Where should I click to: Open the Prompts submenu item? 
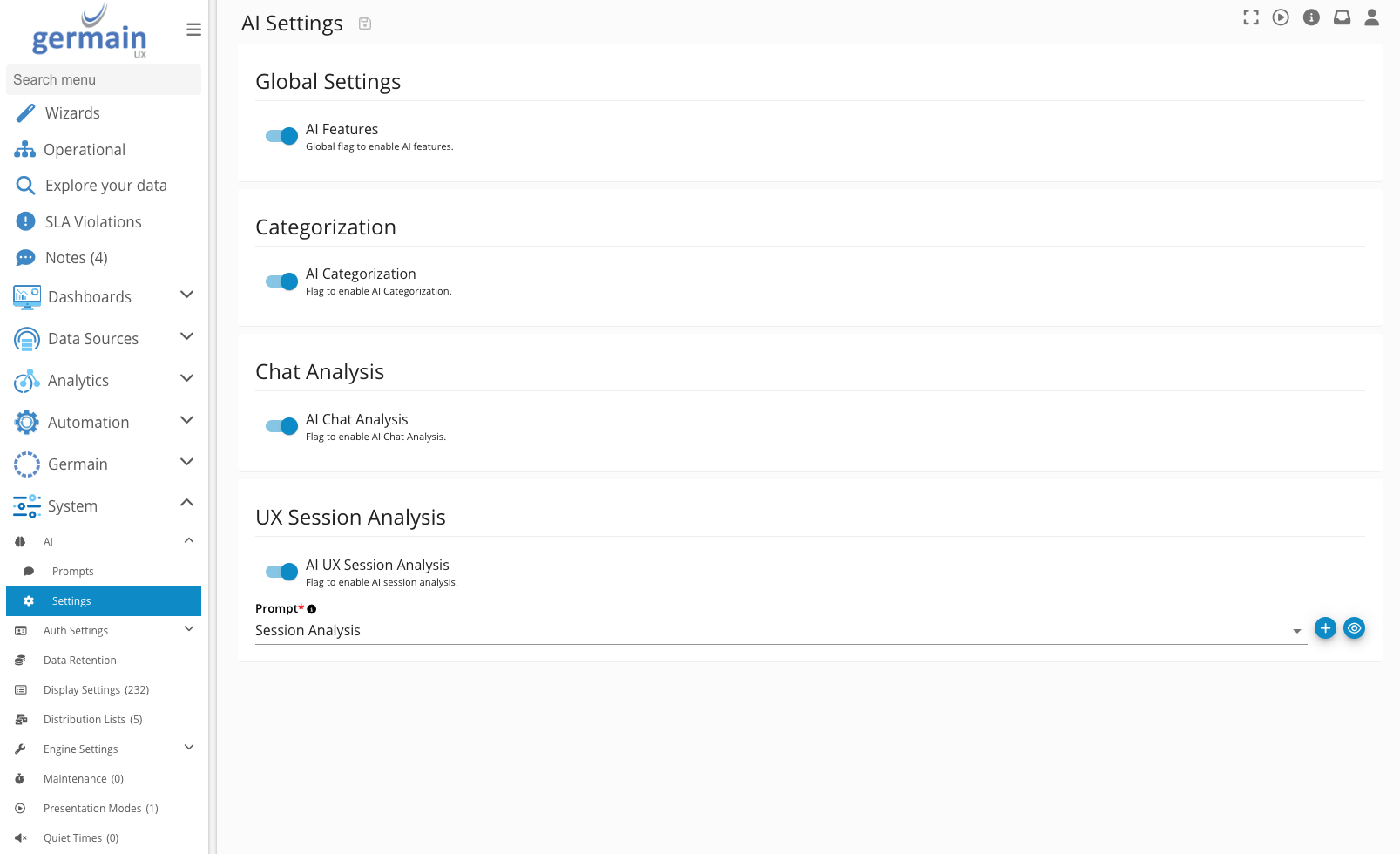(73, 572)
